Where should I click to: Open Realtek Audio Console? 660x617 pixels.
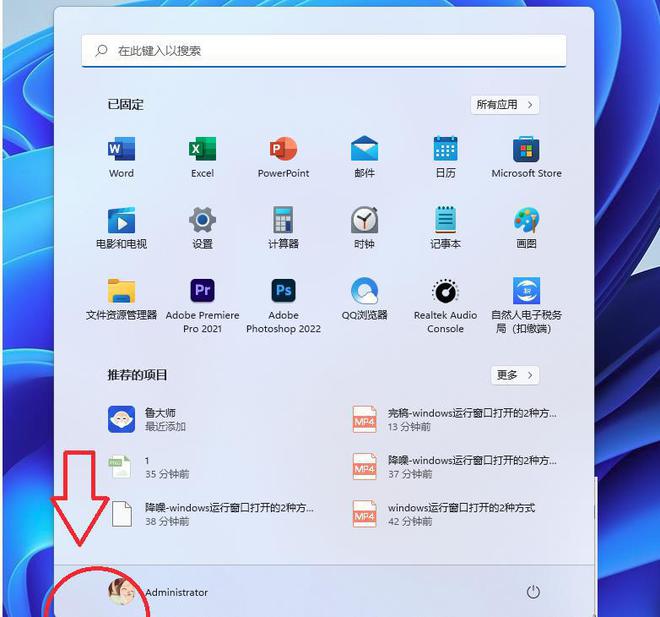445,306
